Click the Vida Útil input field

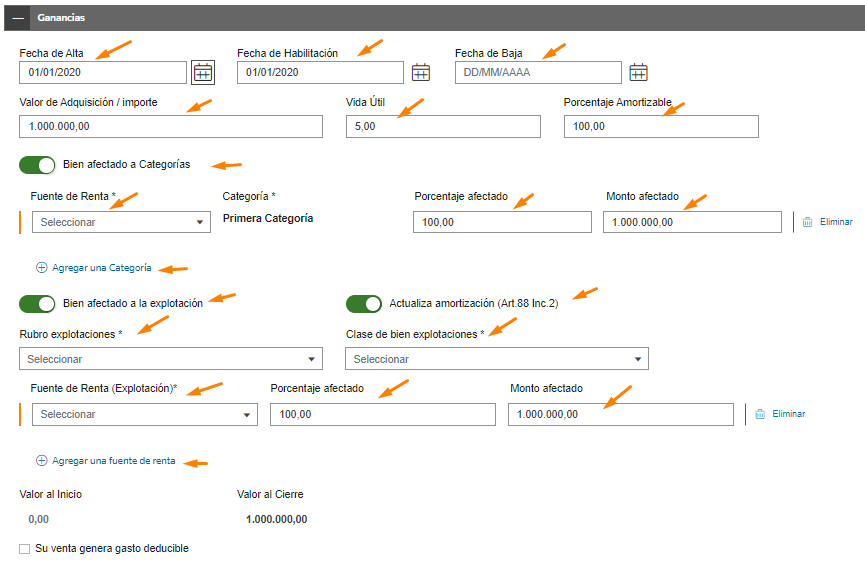[444, 126]
